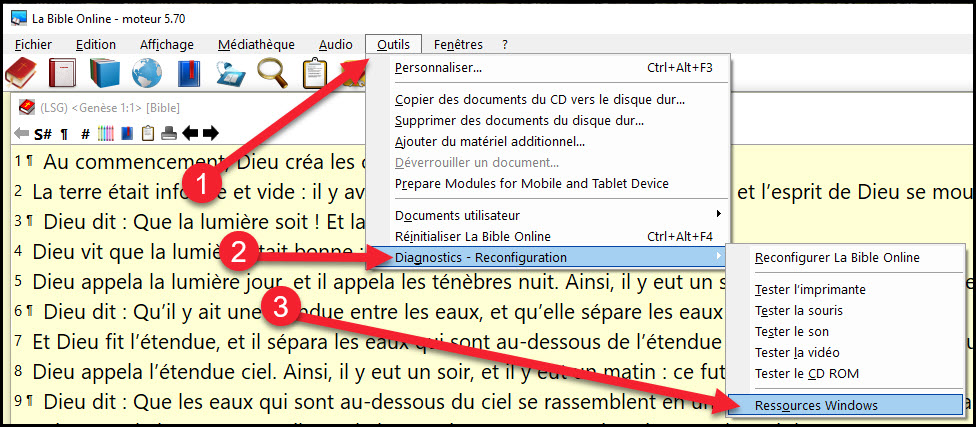Image resolution: width=976 pixels, height=427 pixels.
Task: Choose Tester l'imprimante
Action: point(845,289)
